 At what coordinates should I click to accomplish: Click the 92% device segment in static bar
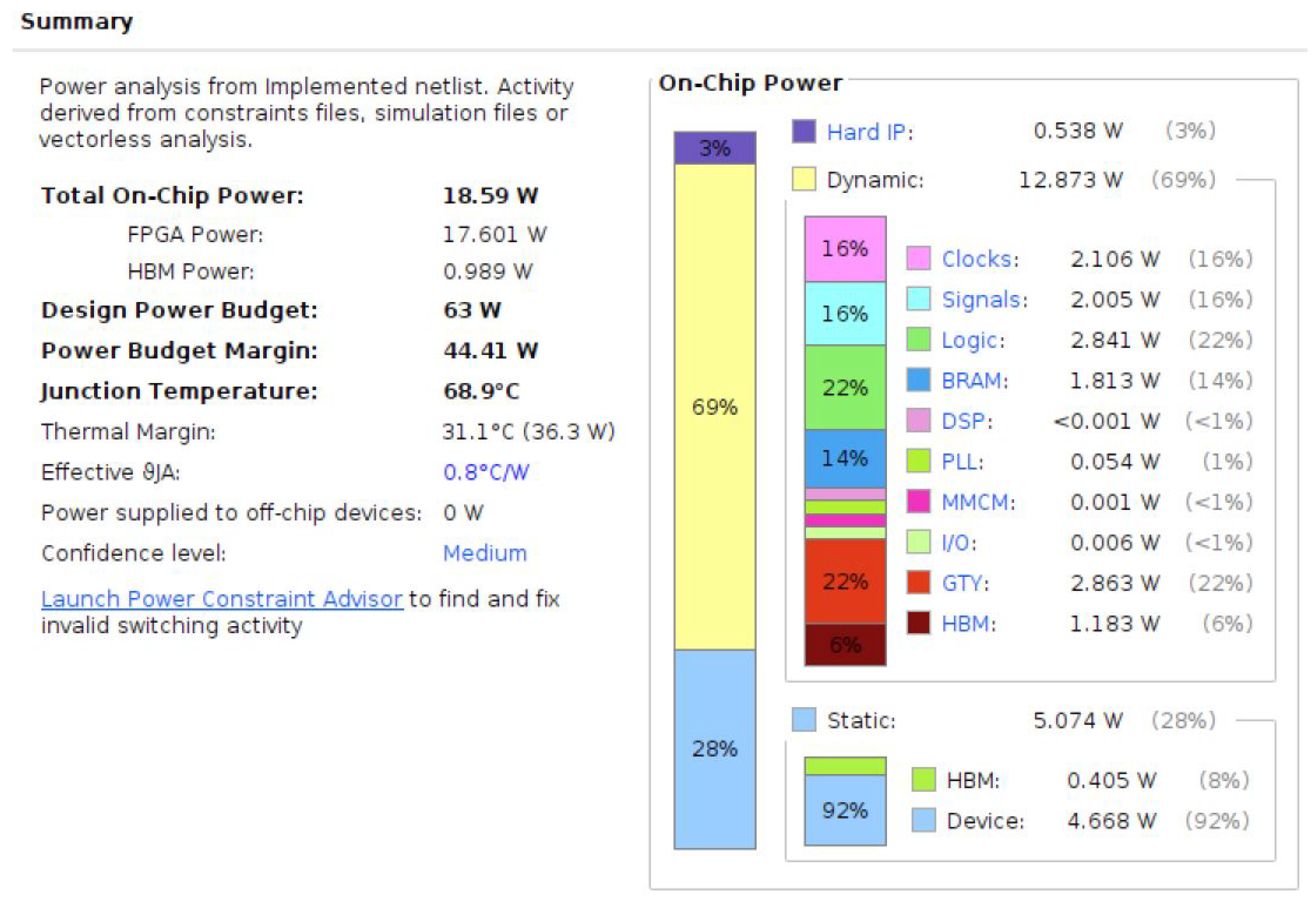click(845, 810)
